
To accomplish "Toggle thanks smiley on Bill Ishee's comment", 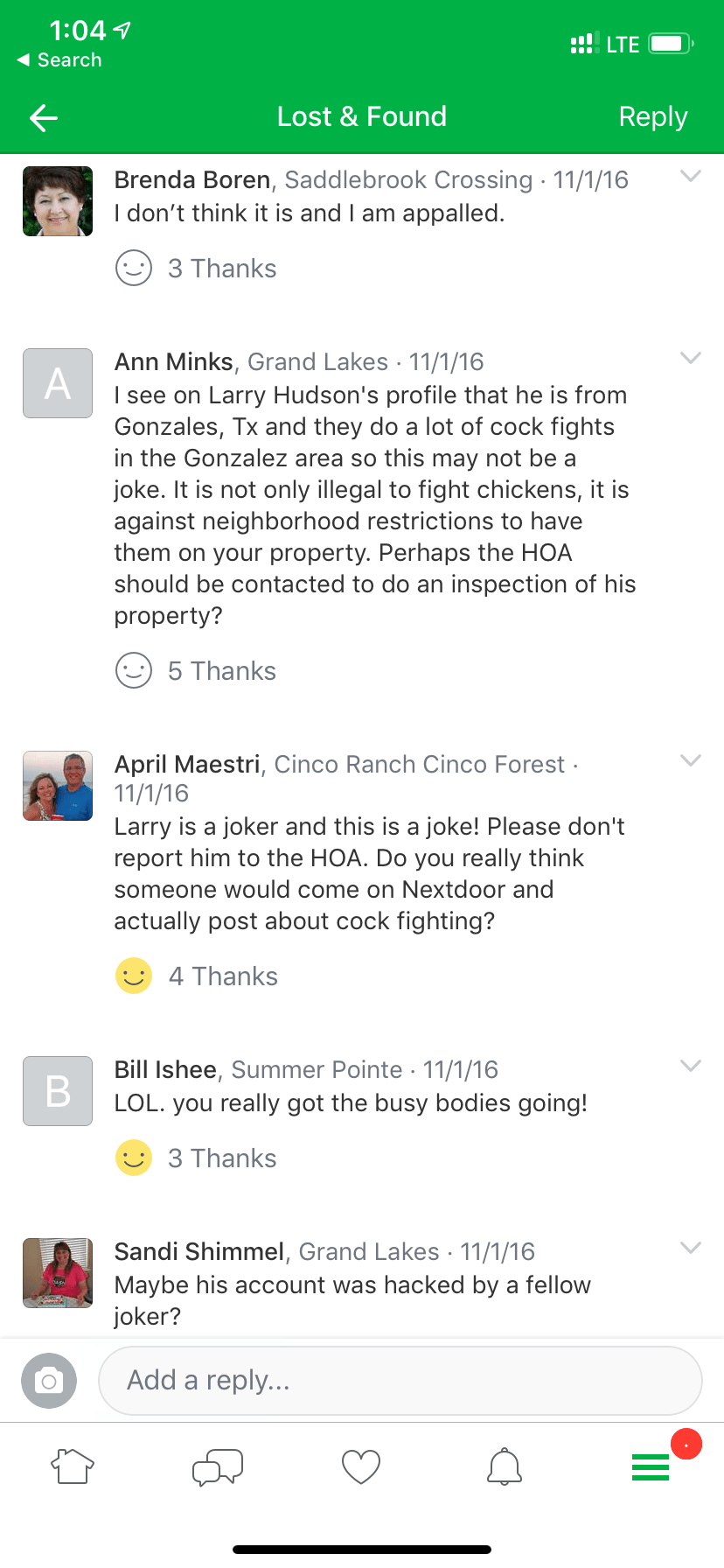I will 134,1158.
